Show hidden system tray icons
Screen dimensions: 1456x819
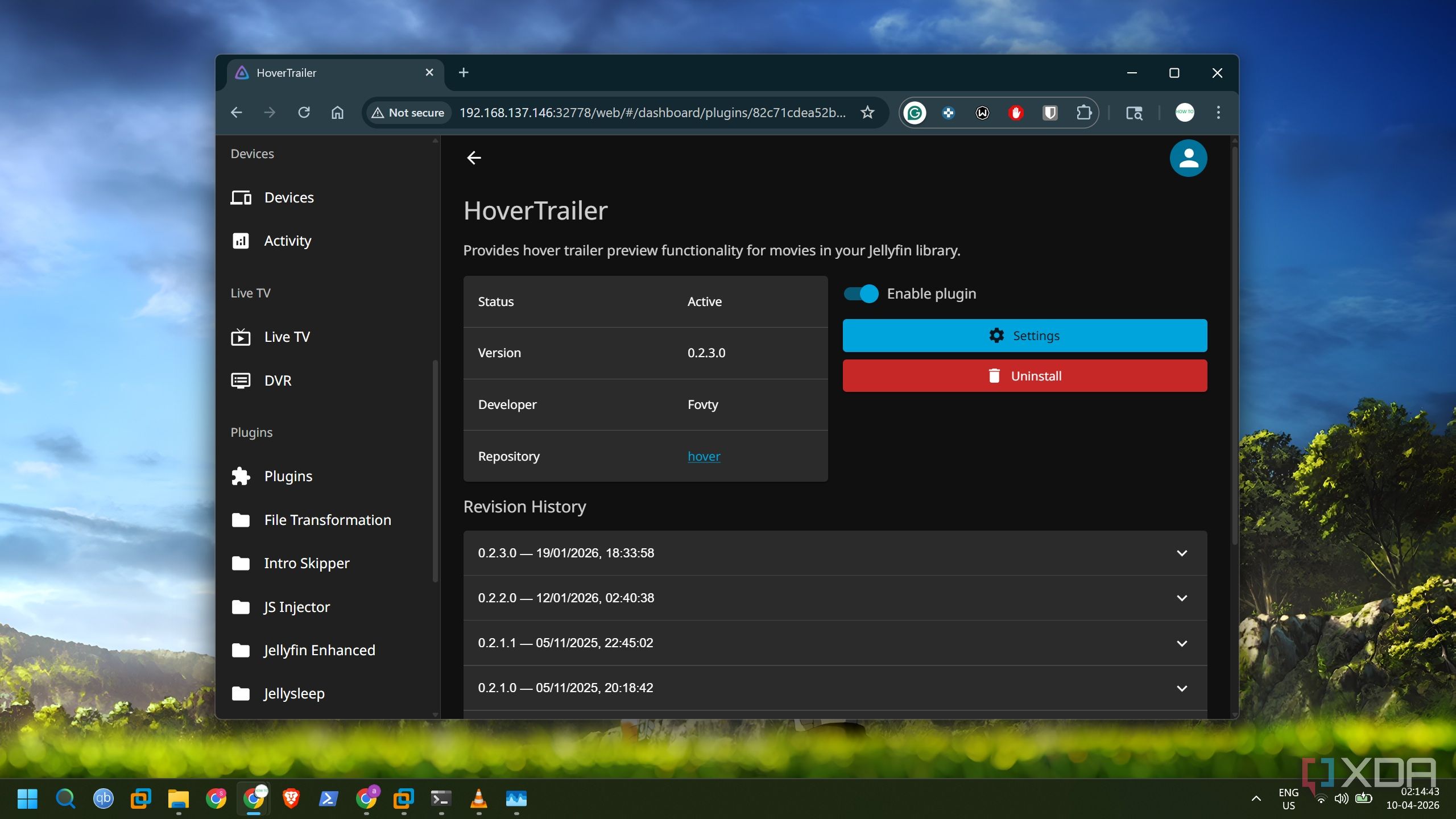pyautogui.click(x=1256, y=799)
